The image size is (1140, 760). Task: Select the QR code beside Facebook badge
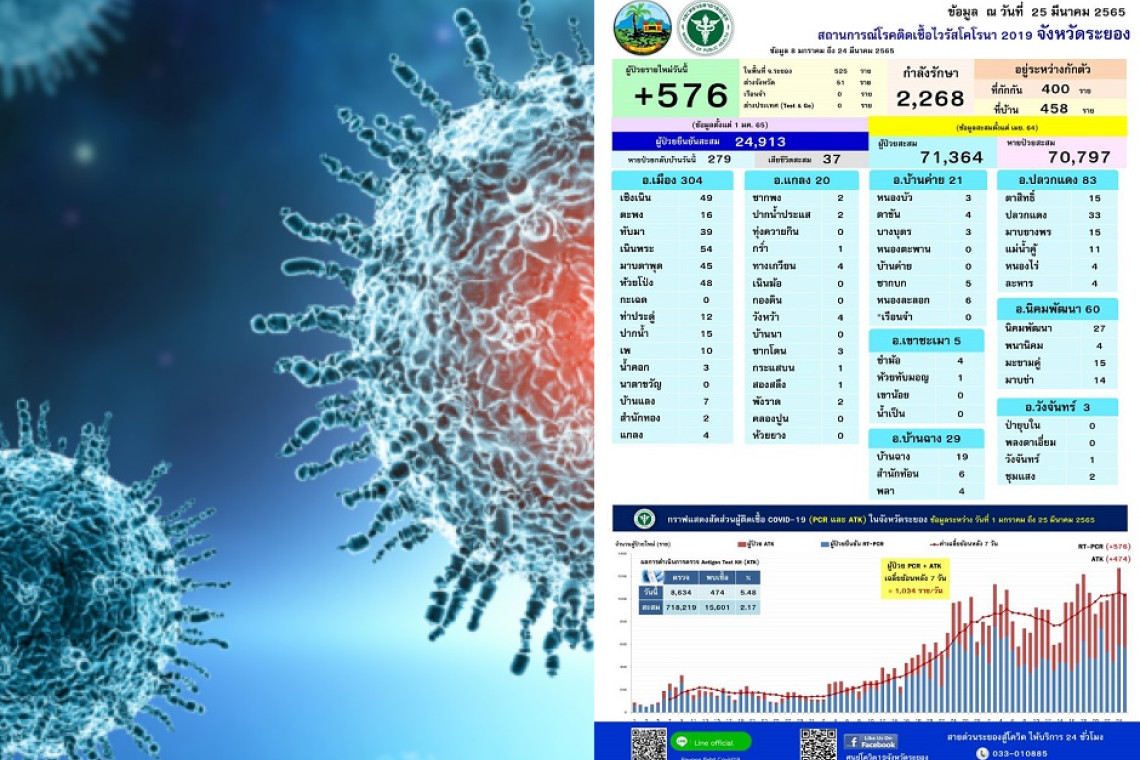point(818,743)
